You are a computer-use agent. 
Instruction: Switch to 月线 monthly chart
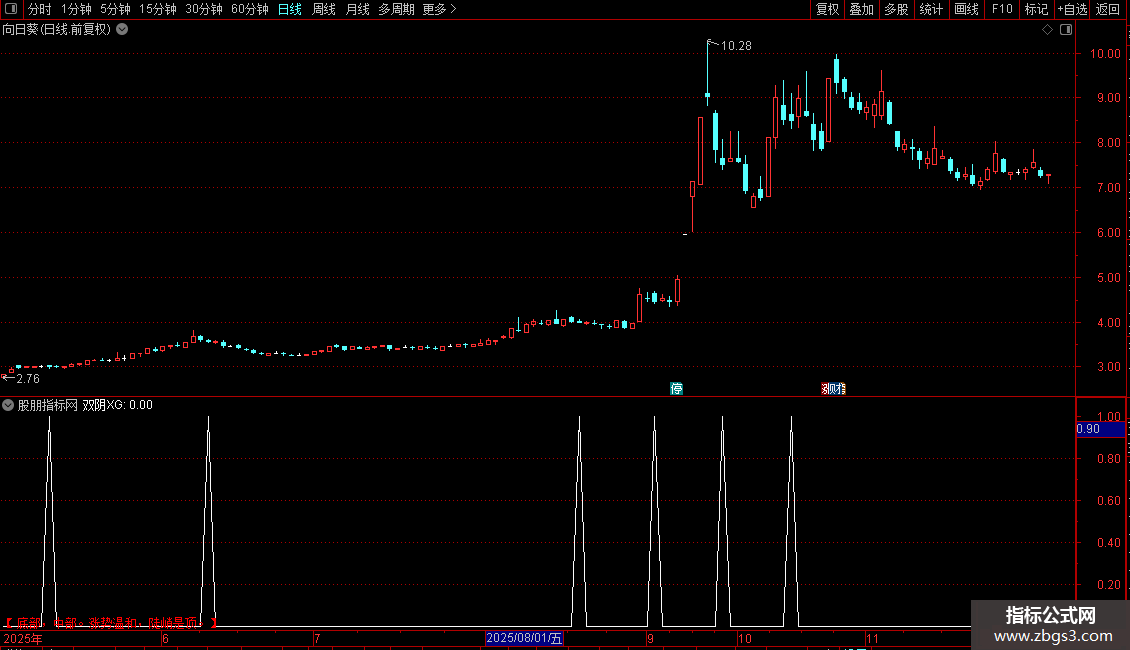(357, 9)
